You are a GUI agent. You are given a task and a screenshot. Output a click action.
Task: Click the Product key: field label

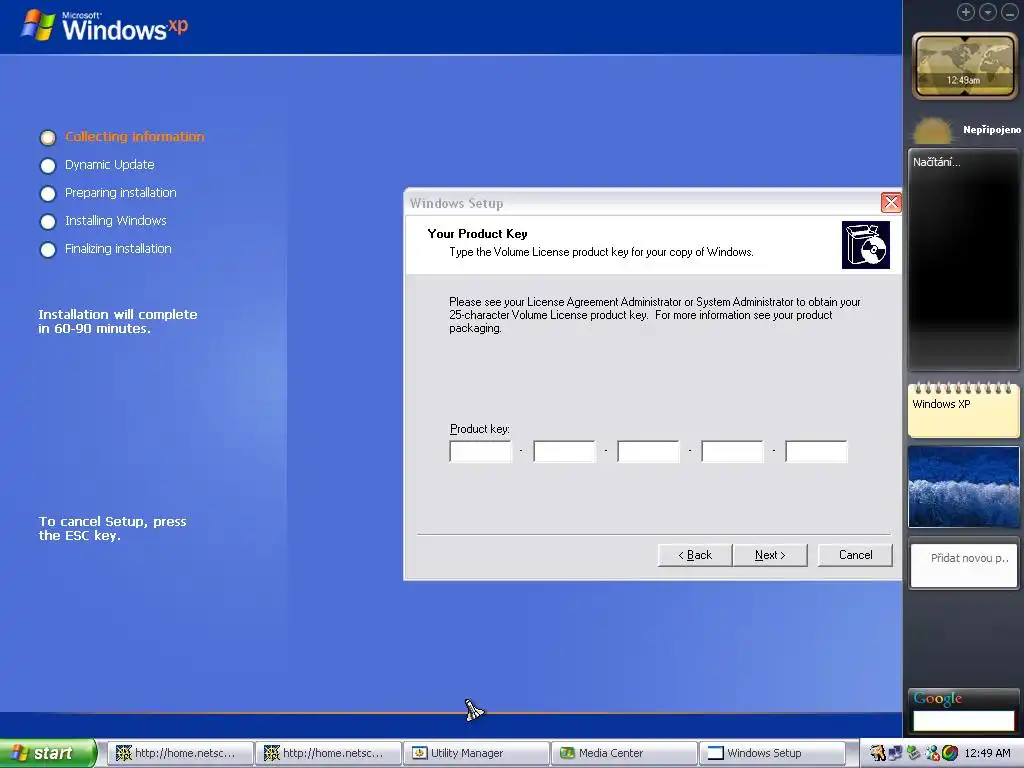click(479, 429)
